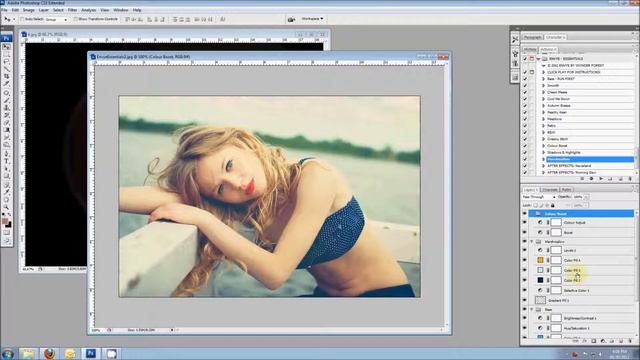Image resolution: width=640 pixels, height=360 pixels.
Task: Click the Photoshop icon in the taskbar
Action: 91,353
